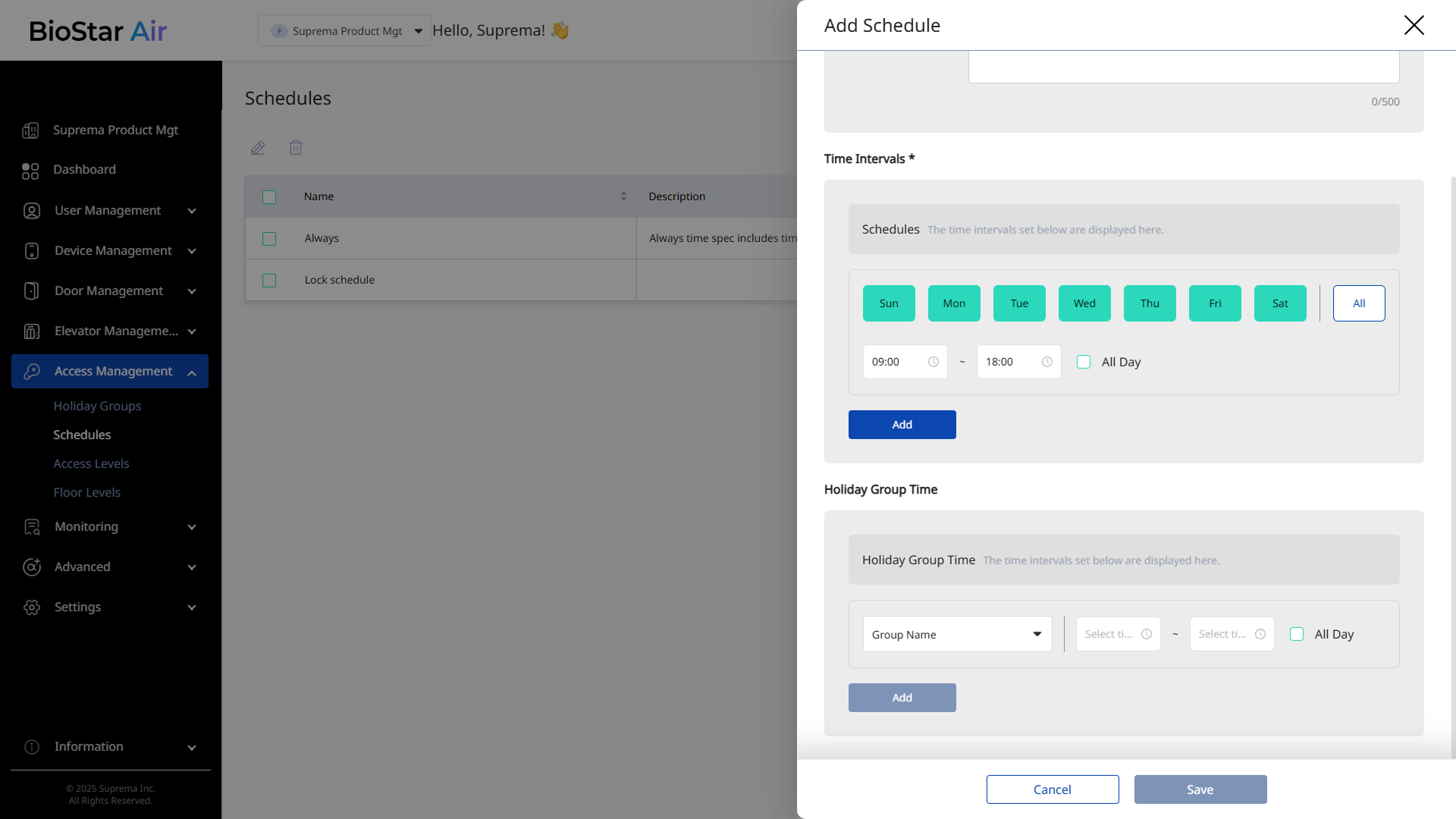Expand the User Management menu chevron
The height and width of the screenshot is (819, 1456).
coord(192,211)
